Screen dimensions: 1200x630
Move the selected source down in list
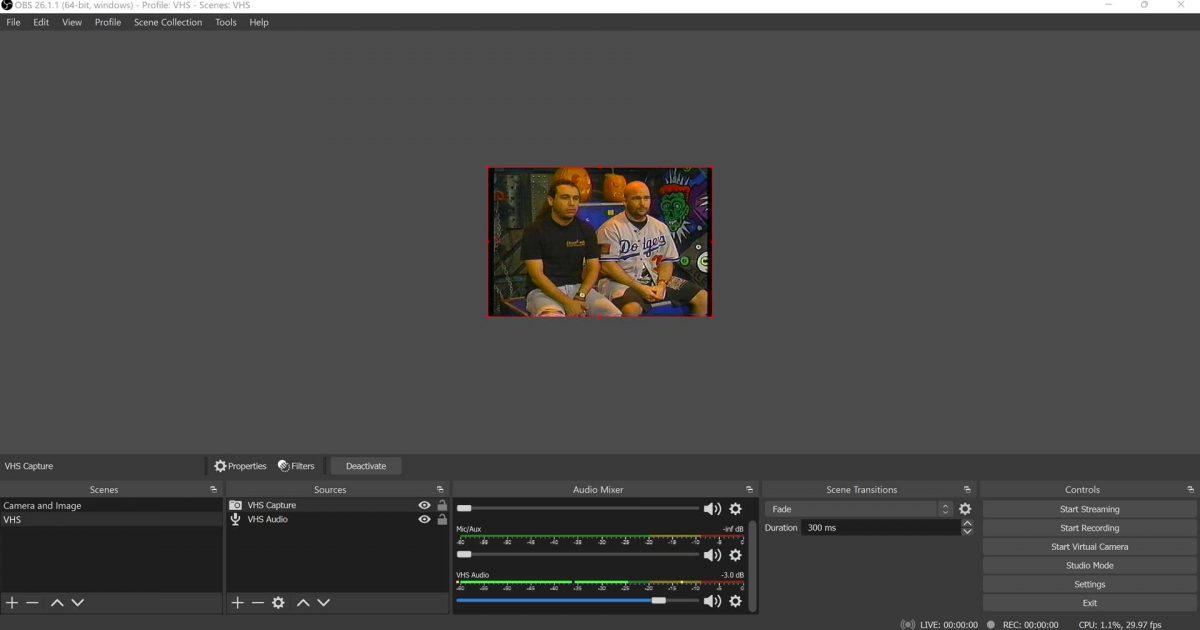[x=323, y=603]
